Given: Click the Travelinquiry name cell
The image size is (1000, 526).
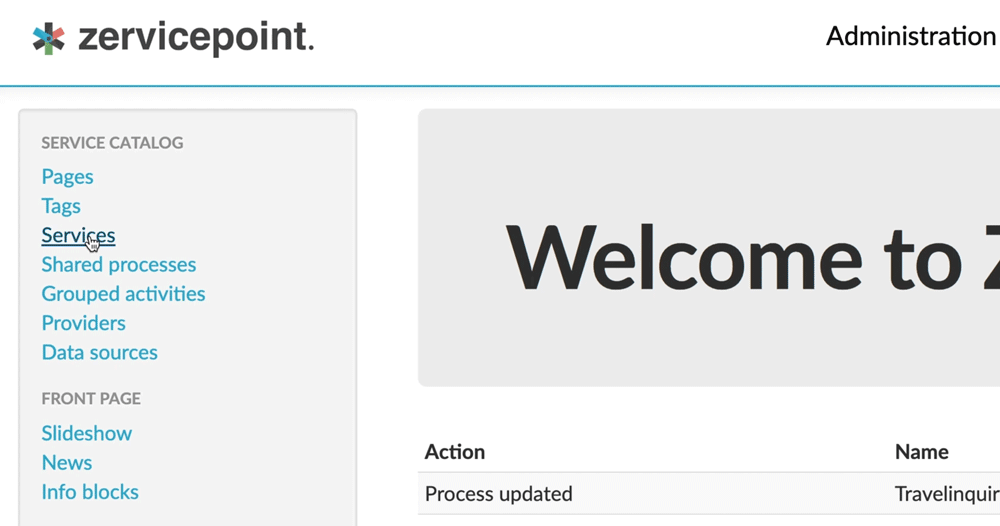Looking at the screenshot, I should coord(946,494).
